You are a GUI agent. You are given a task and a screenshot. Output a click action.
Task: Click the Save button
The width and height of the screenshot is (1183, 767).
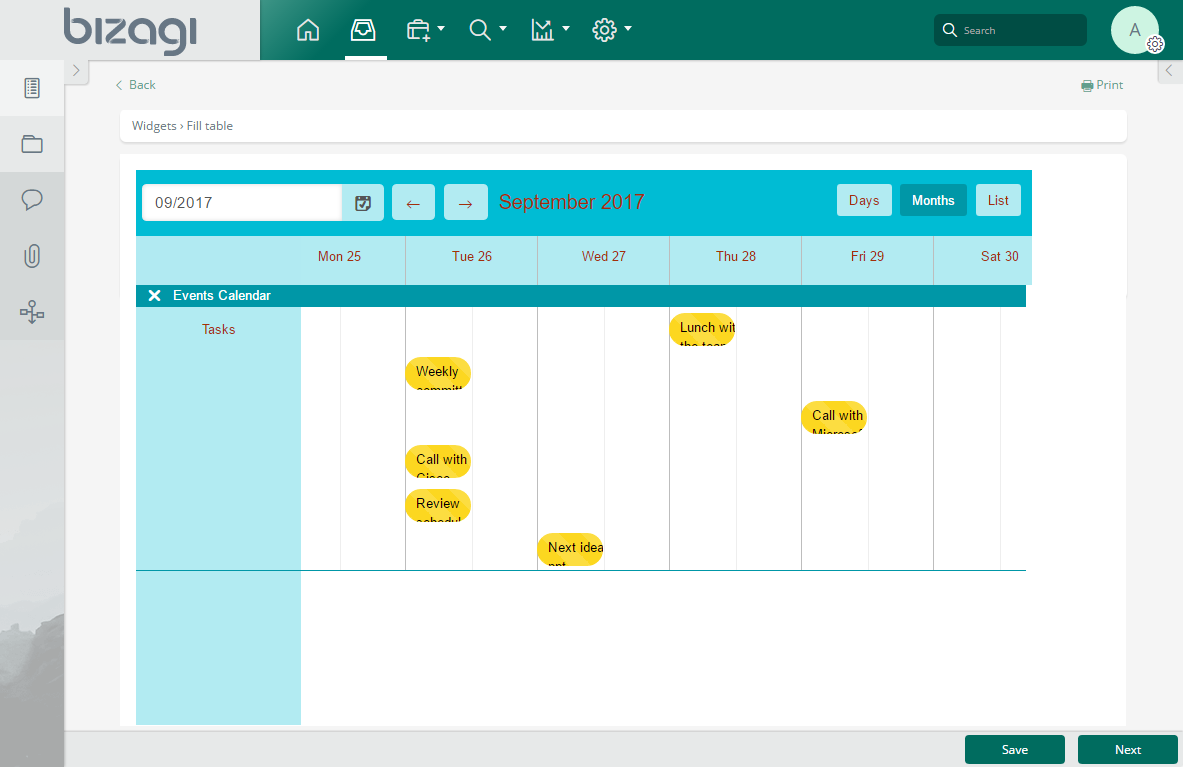tap(1014, 750)
